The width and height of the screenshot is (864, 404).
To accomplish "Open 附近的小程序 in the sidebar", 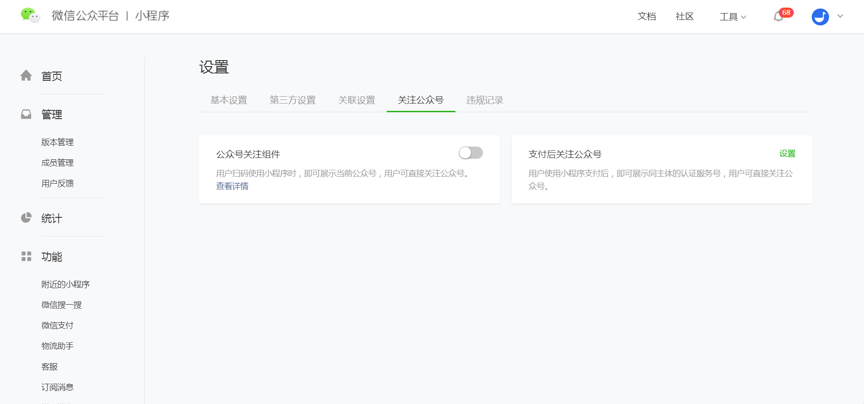I will (66, 284).
